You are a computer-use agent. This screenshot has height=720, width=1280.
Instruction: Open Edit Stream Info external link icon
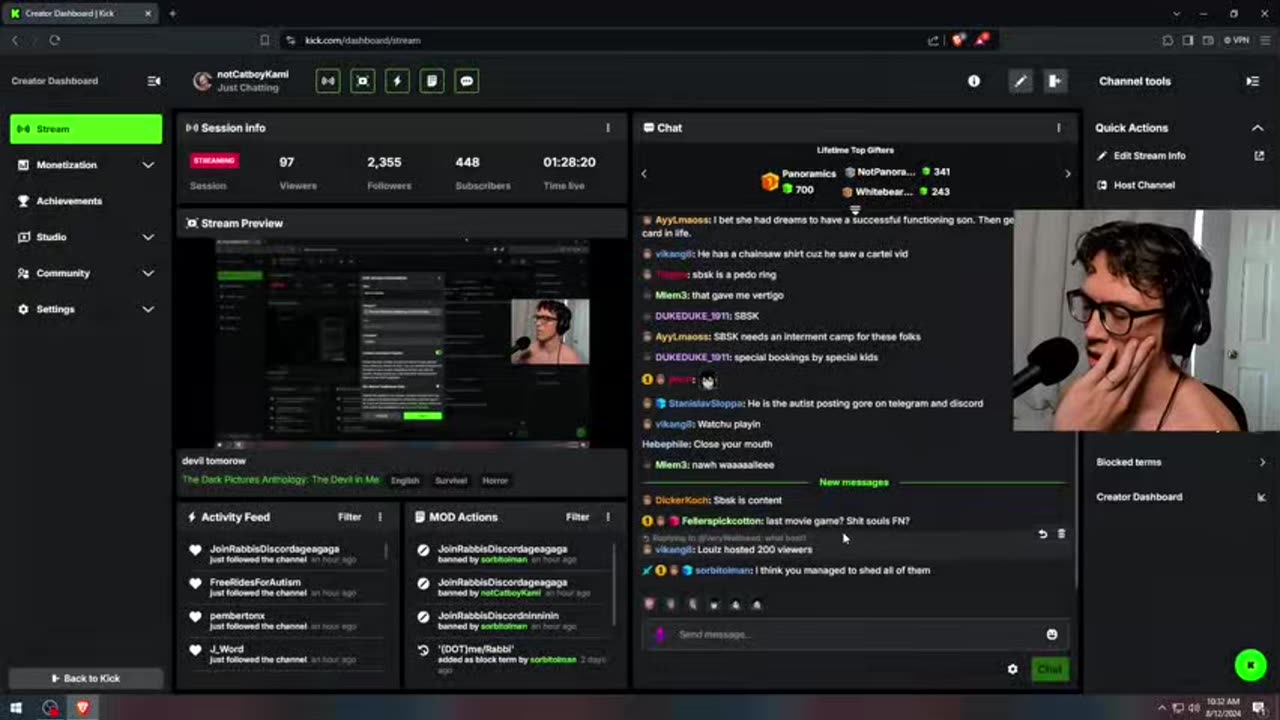[x=1259, y=156]
